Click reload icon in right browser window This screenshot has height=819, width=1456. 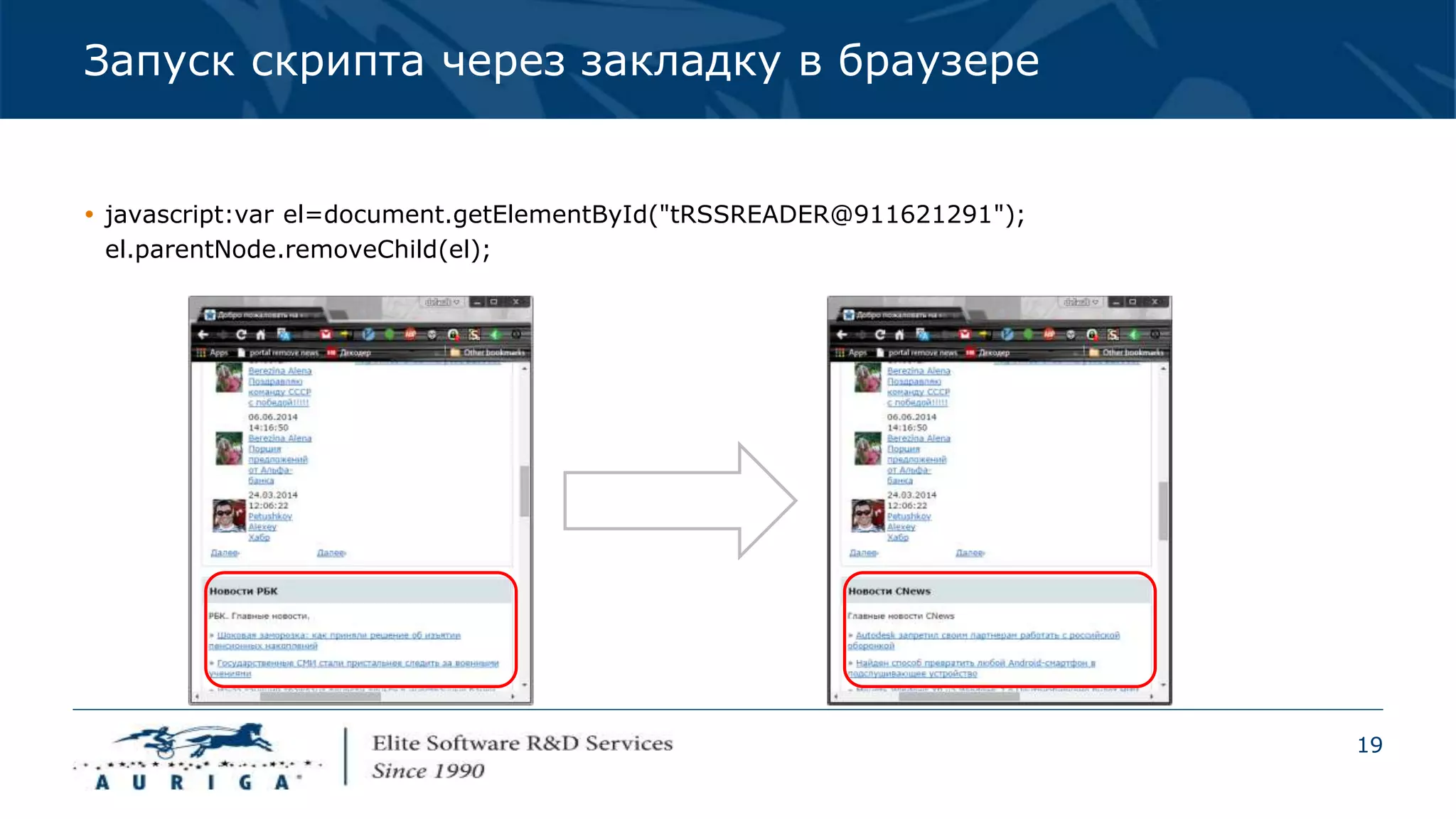click(880, 334)
